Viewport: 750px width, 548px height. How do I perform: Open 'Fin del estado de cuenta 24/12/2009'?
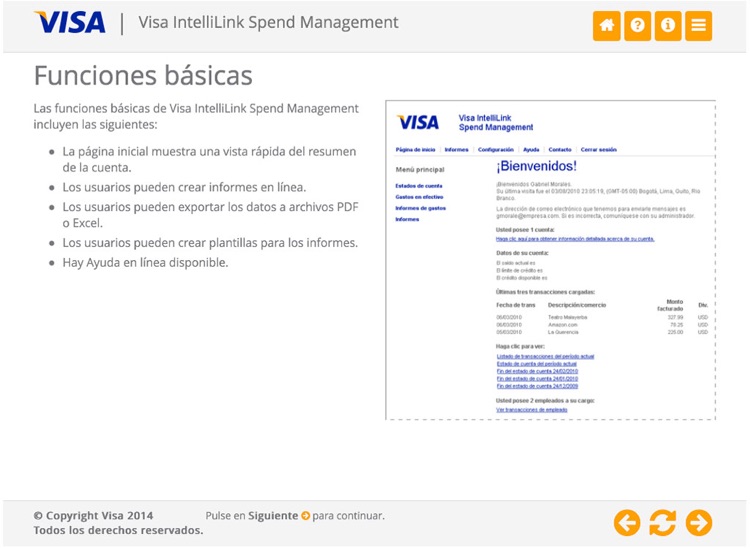coord(537,386)
